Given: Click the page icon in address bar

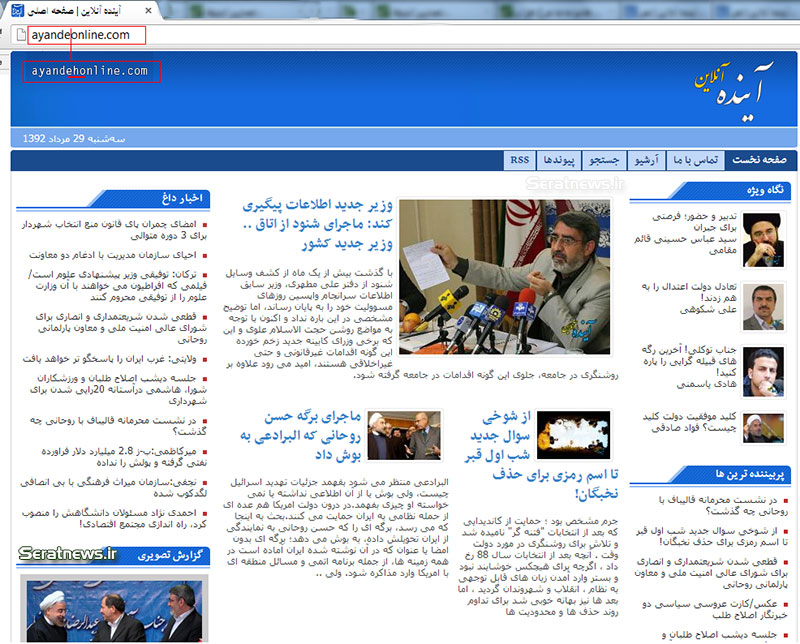Looking at the screenshot, I should click(x=21, y=35).
